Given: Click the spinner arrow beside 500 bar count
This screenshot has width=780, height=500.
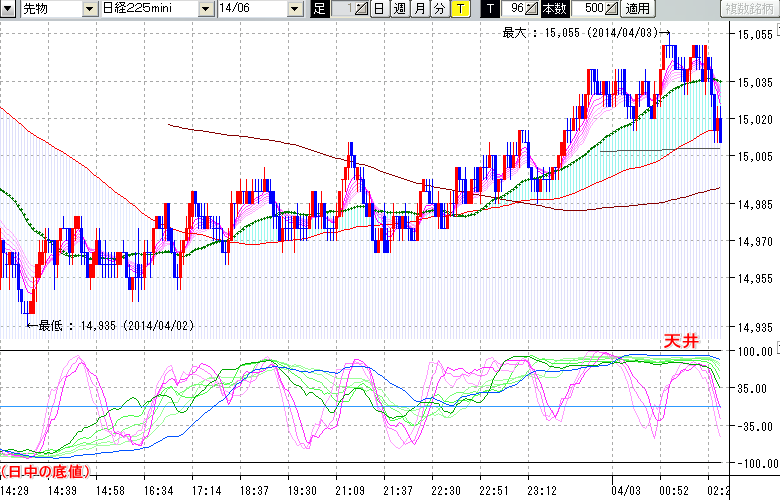Looking at the screenshot, I should coord(612,9).
